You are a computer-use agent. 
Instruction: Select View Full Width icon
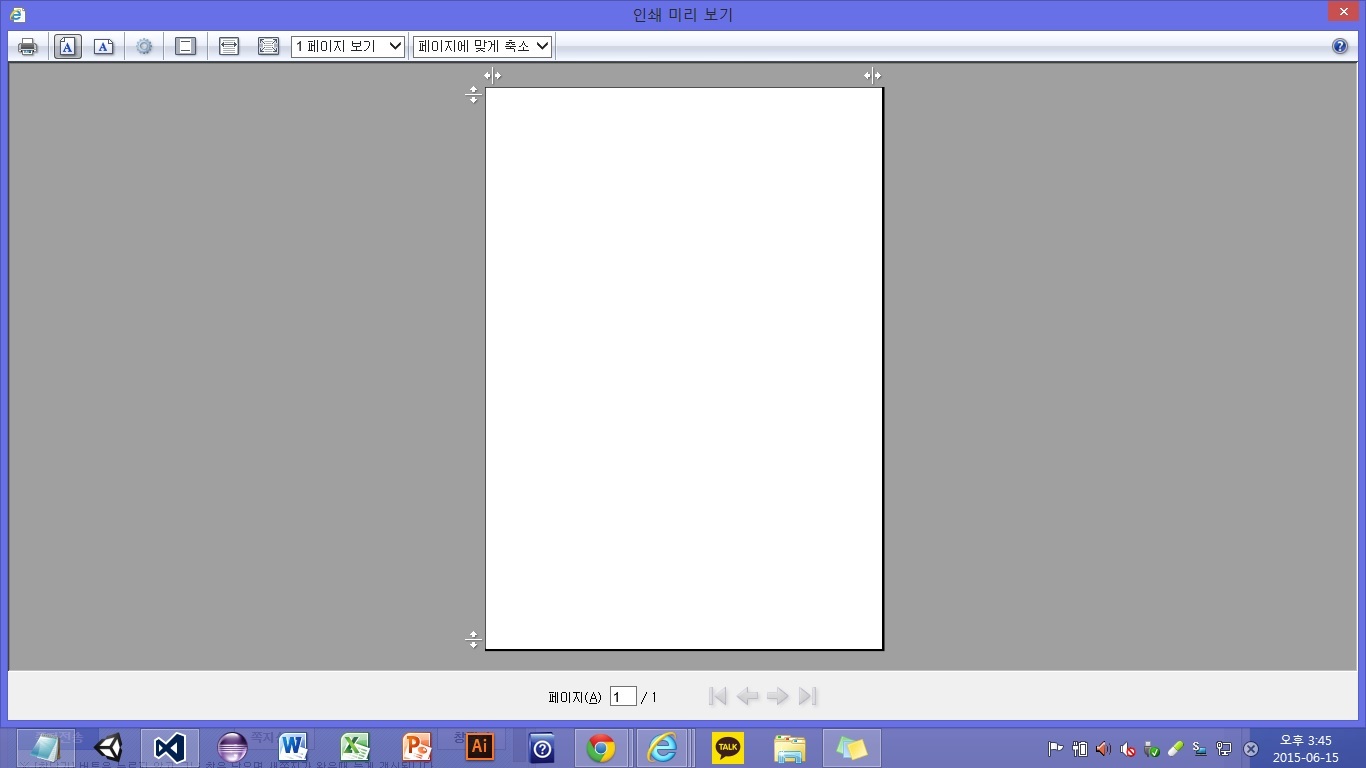(229, 47)
